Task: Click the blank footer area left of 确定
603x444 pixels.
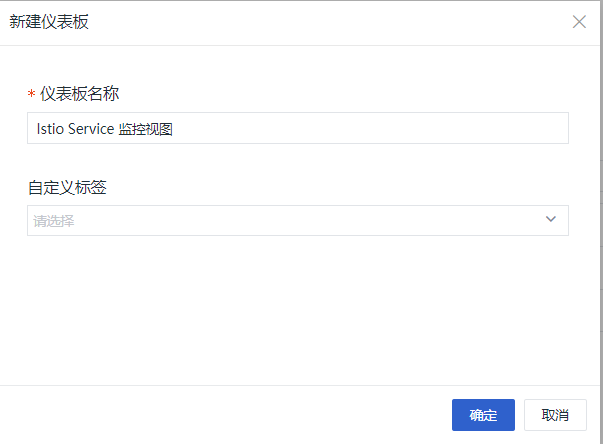Action: [x=225, y=415]
